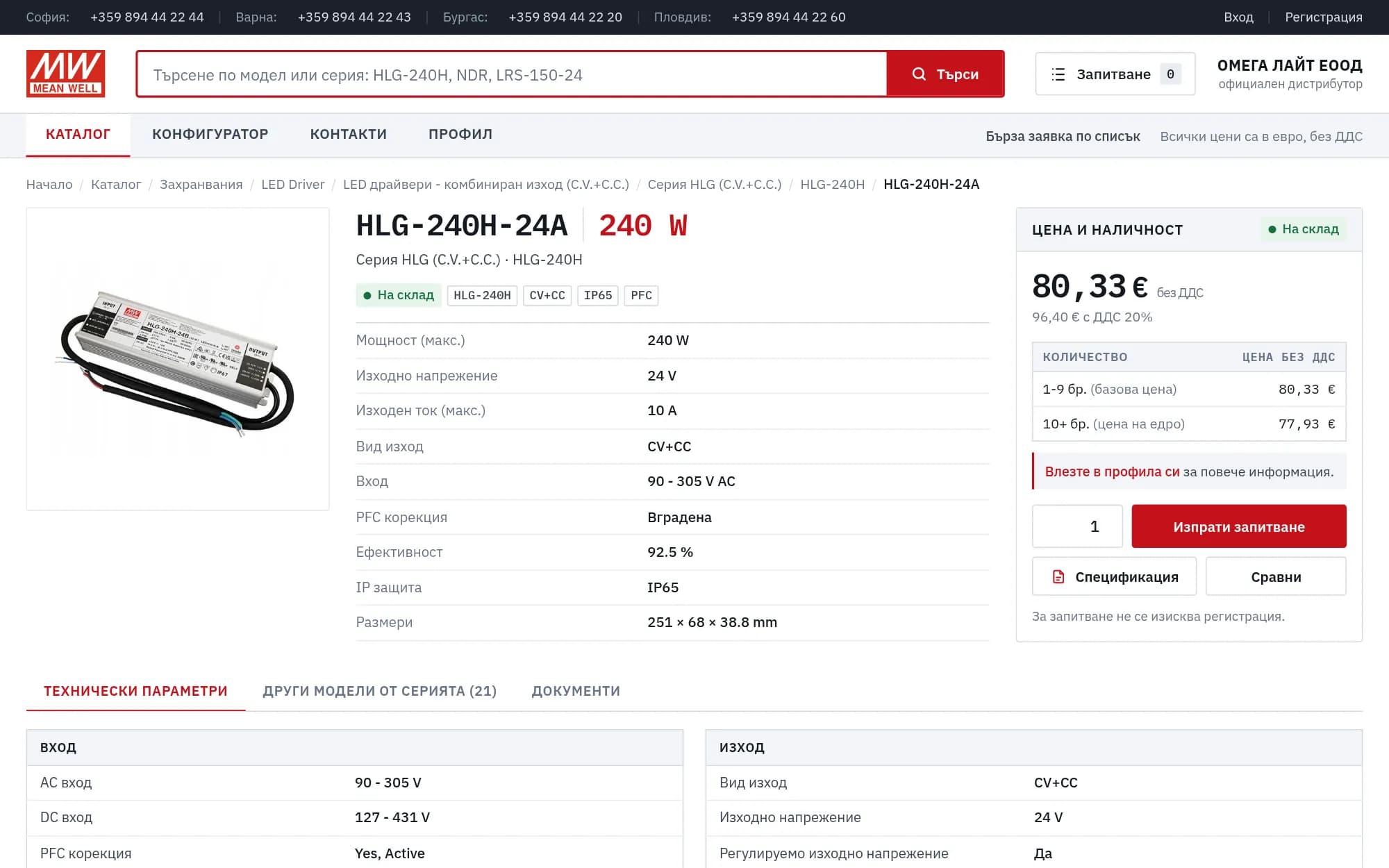This screenshot has height=868, width=1389.
Task: Click the model search input field
Action: pyautogui.click(x=512, y=74)
